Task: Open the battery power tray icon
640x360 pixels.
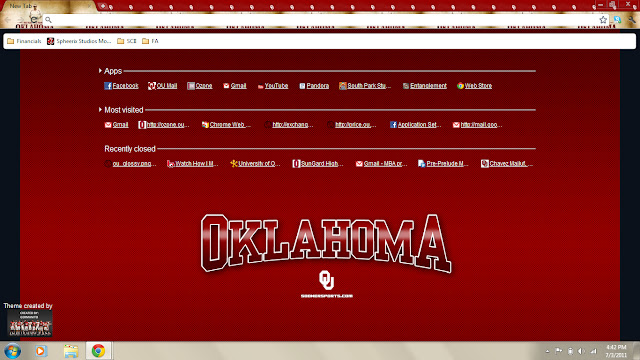Action: [570, 351]
